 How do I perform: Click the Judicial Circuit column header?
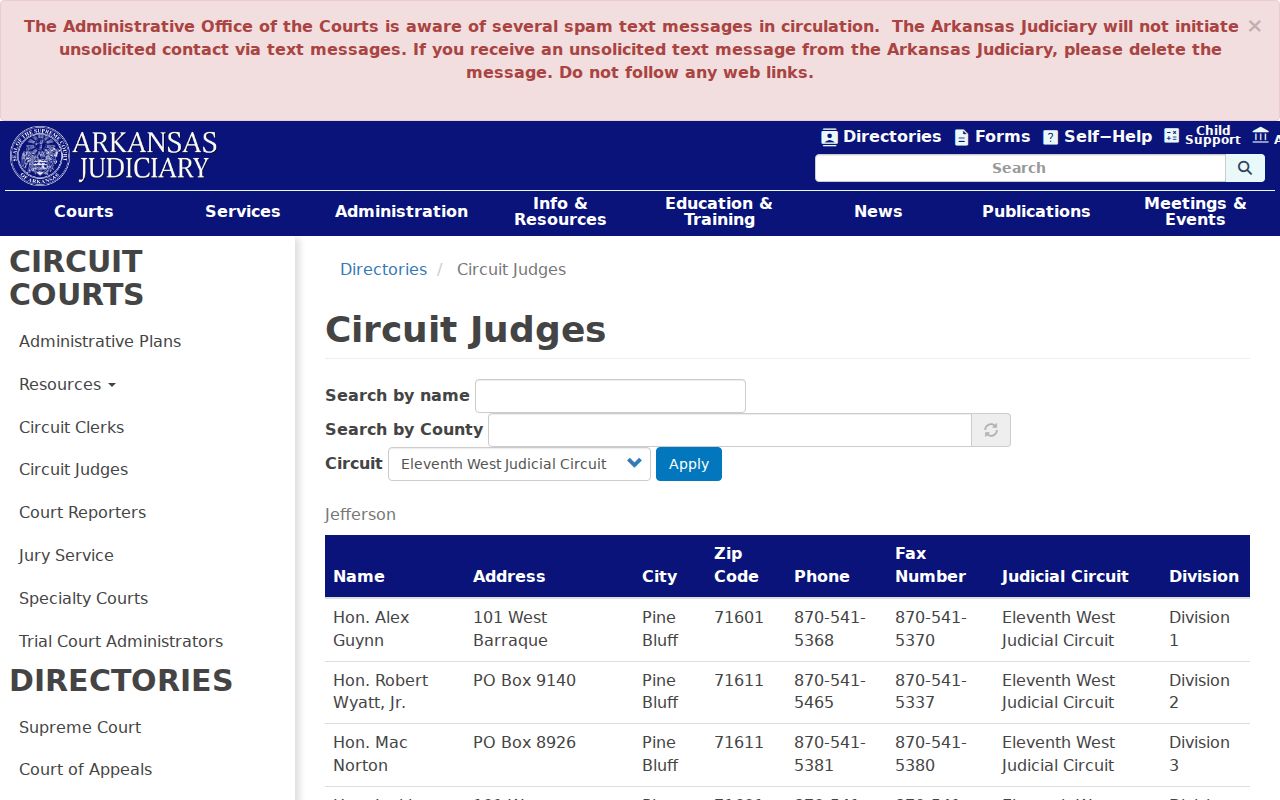pos(1065,576)
